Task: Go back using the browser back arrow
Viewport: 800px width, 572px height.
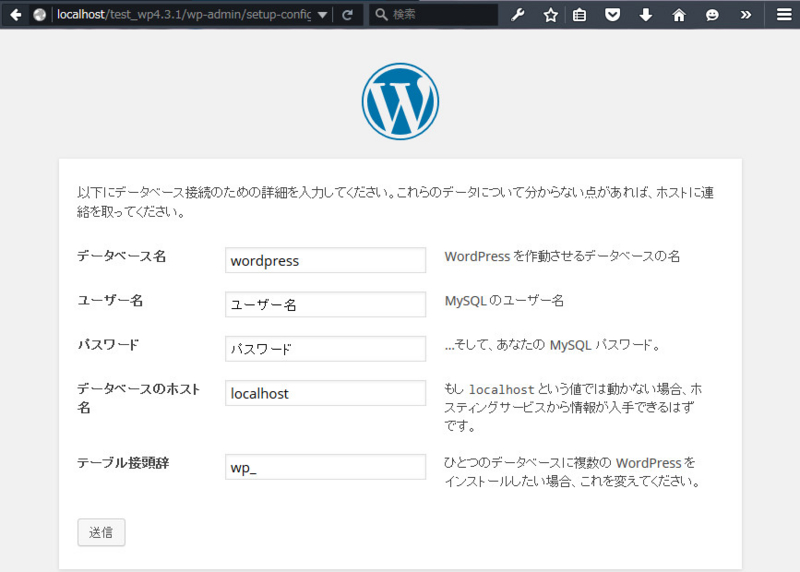Action: pyautogui.click(x=16, y=15)
